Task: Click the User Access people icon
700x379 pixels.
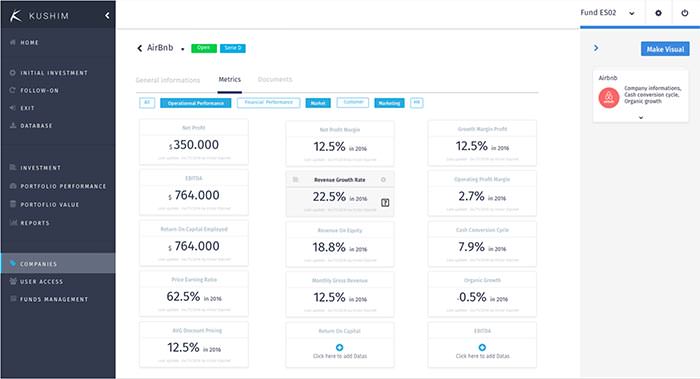Action: point(13,281)
